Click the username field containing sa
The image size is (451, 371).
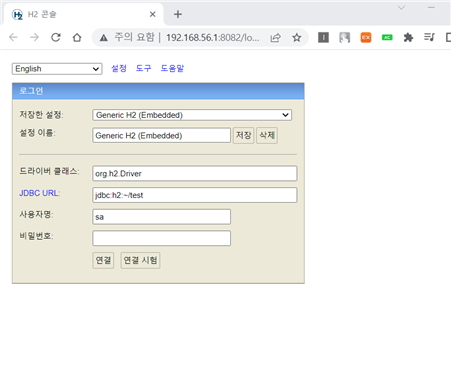pos(161,217)
